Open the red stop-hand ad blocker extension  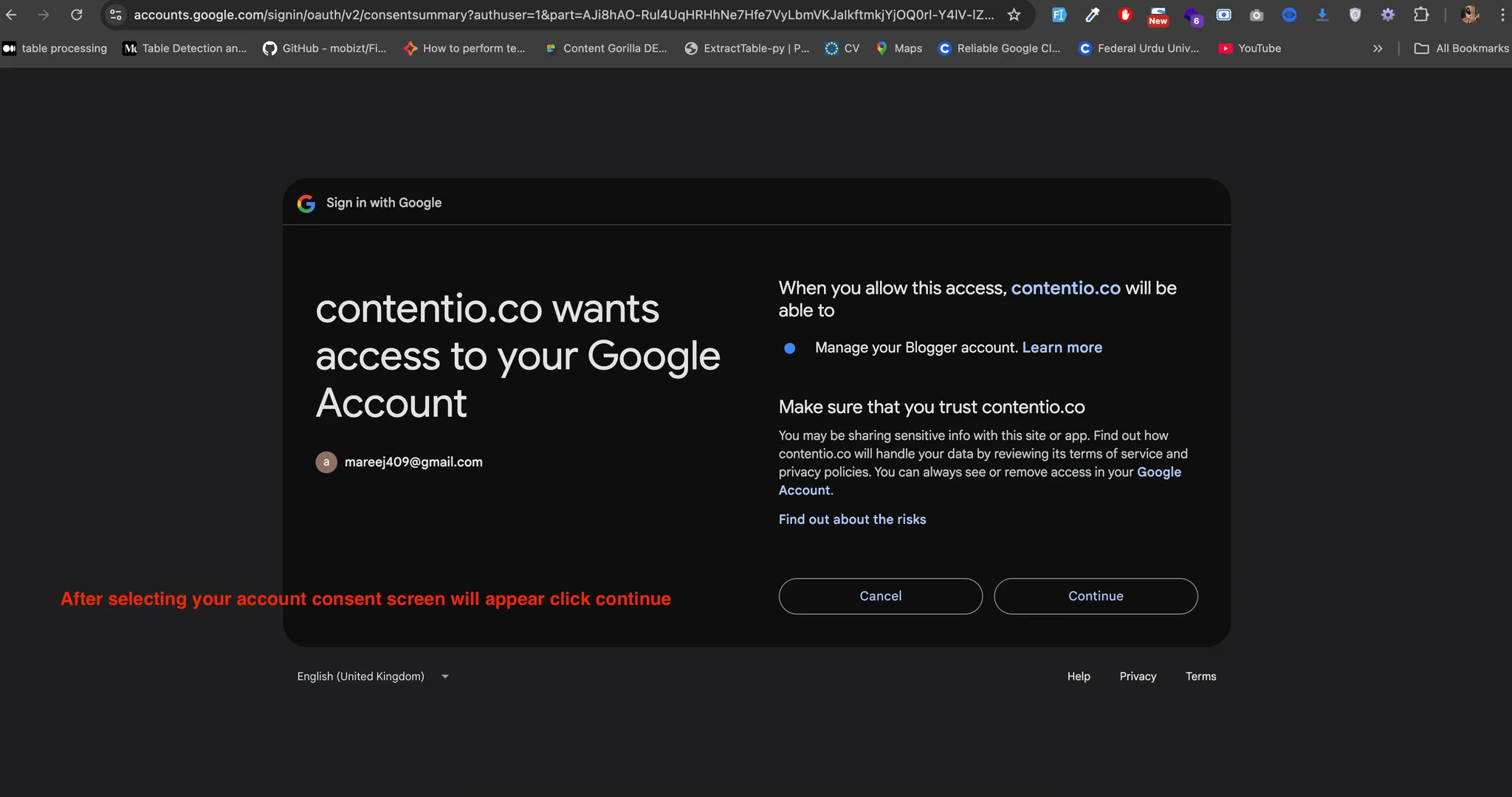click(1125, 15)
